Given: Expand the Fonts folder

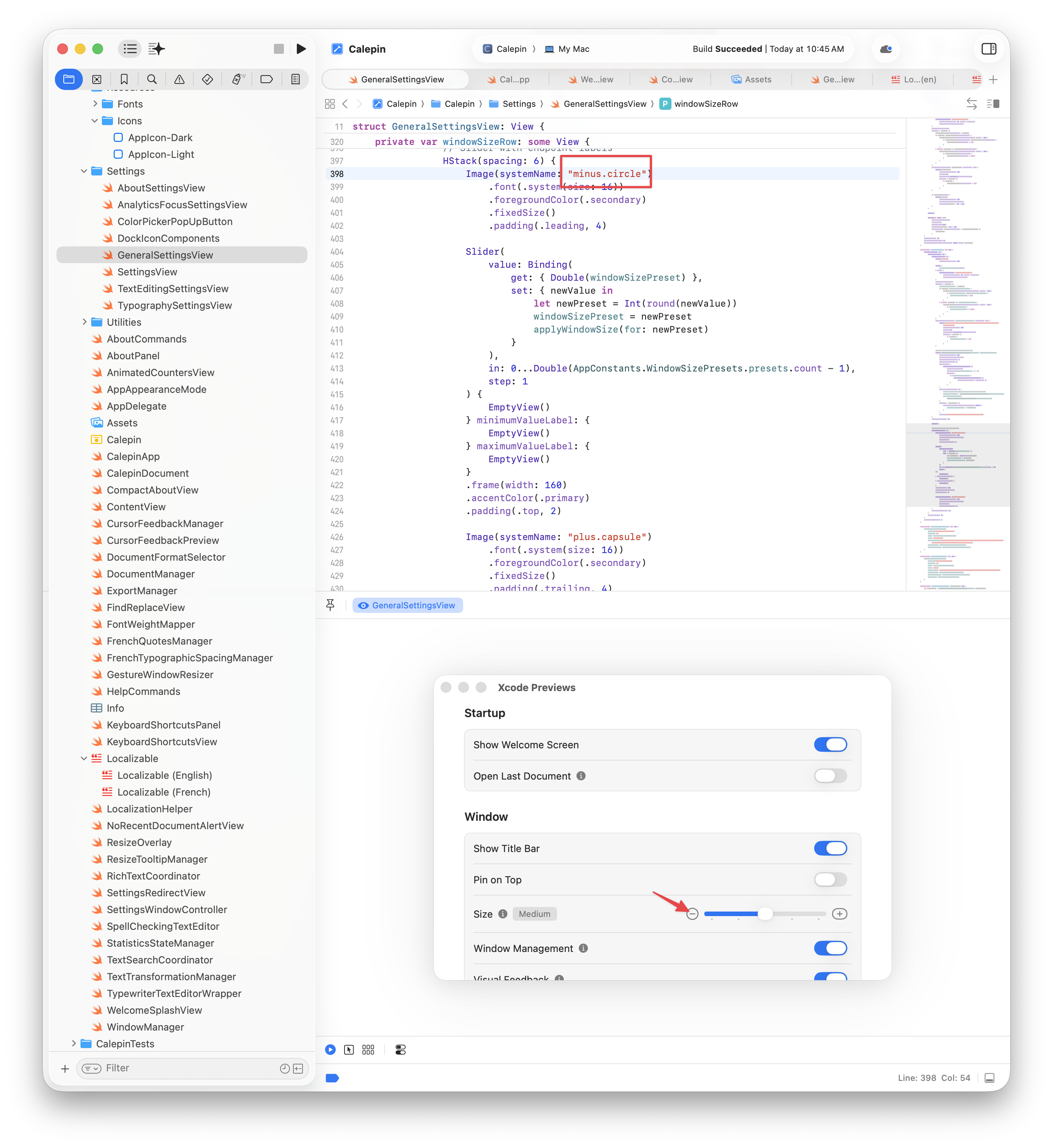Looking at the screenshot, I should click(95, 104).
